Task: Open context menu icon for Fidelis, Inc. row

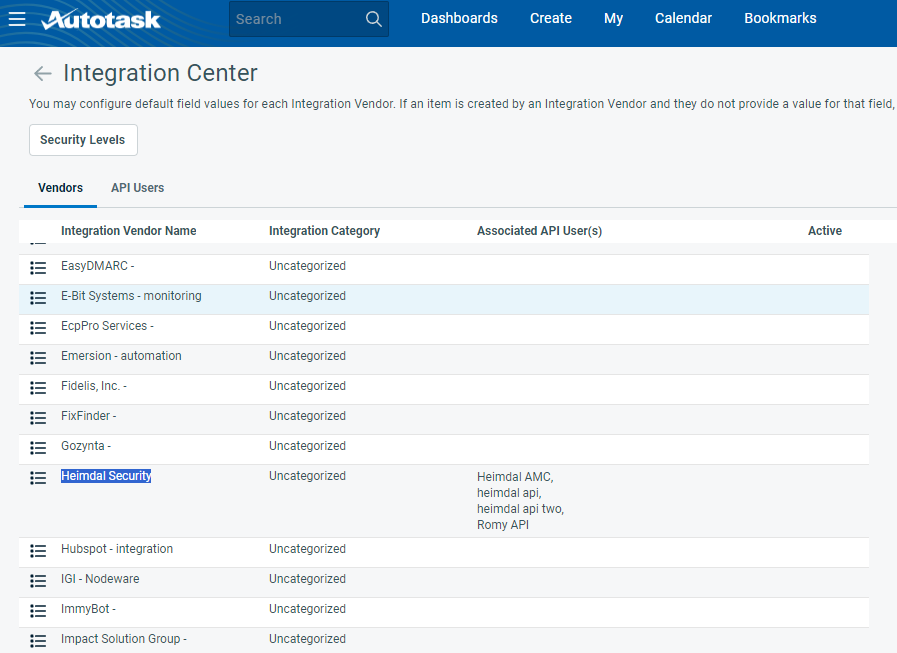Action: [x=38, y=387]
